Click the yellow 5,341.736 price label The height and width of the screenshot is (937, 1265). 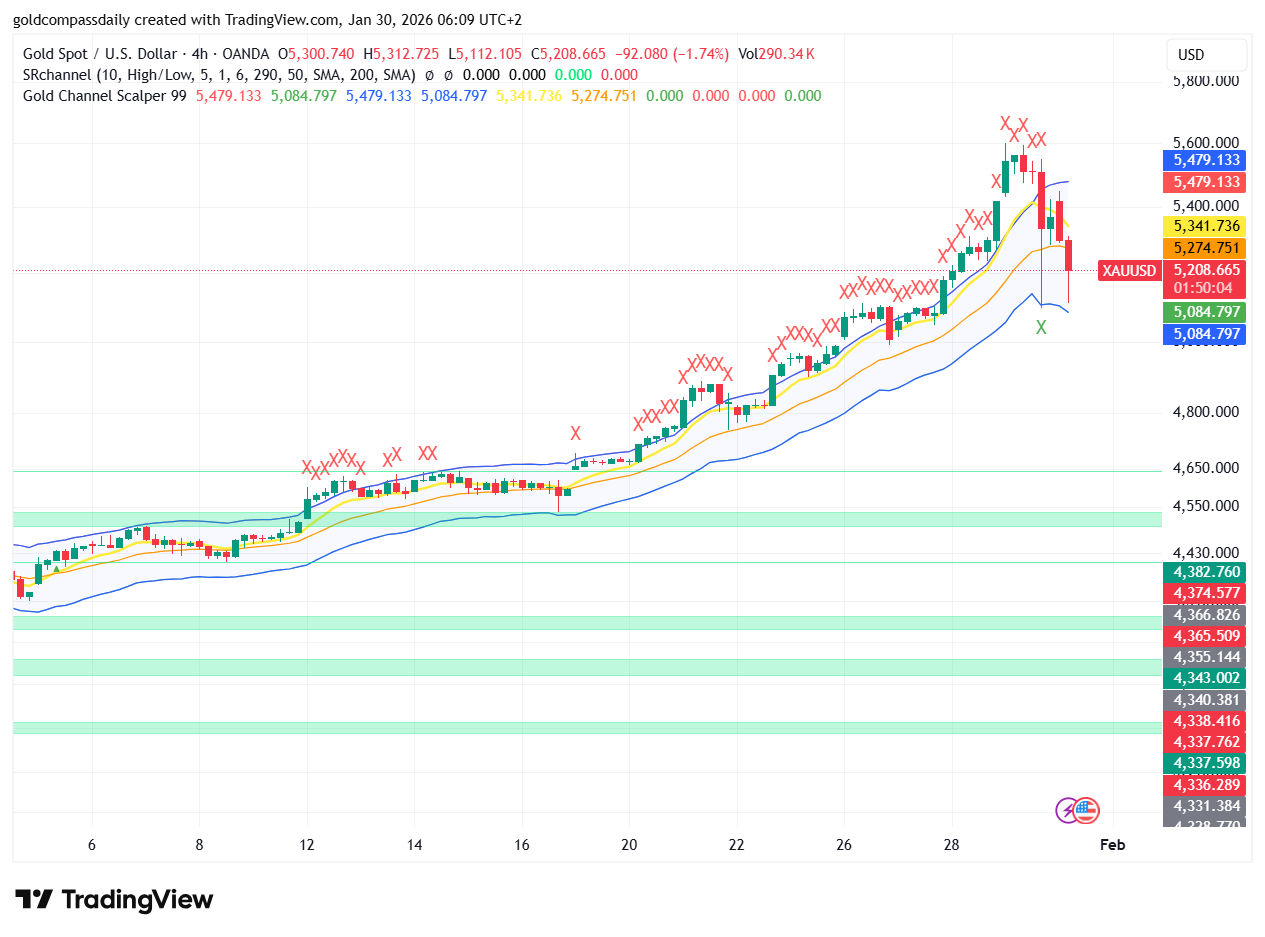coord(1203,226)
